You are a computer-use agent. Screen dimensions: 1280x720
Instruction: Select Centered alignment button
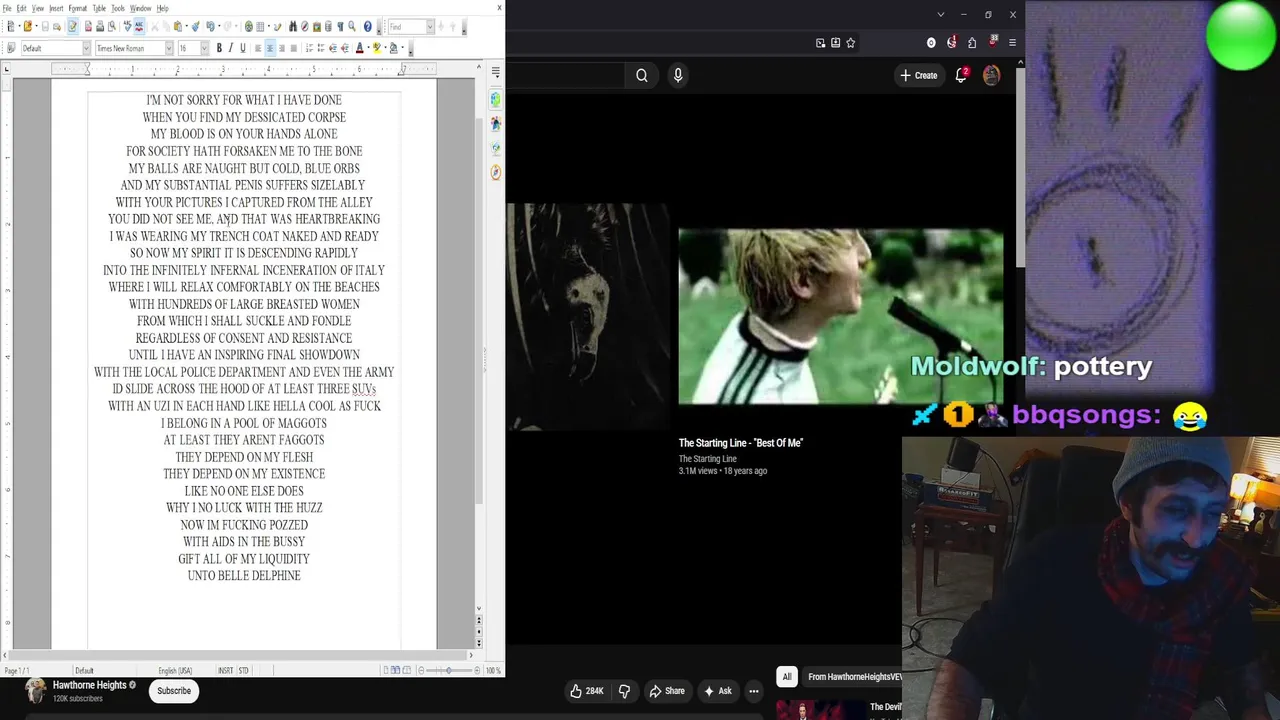pos(270,48)
